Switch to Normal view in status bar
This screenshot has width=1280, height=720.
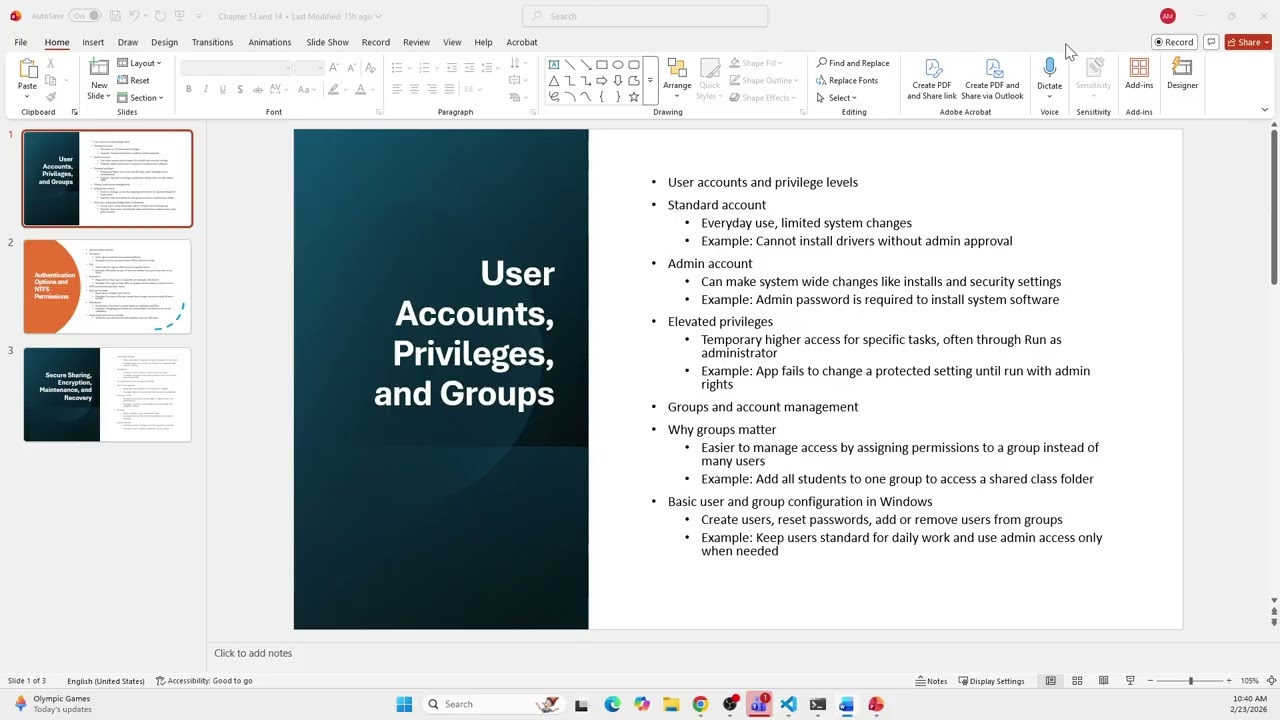tap(1050, 681)
